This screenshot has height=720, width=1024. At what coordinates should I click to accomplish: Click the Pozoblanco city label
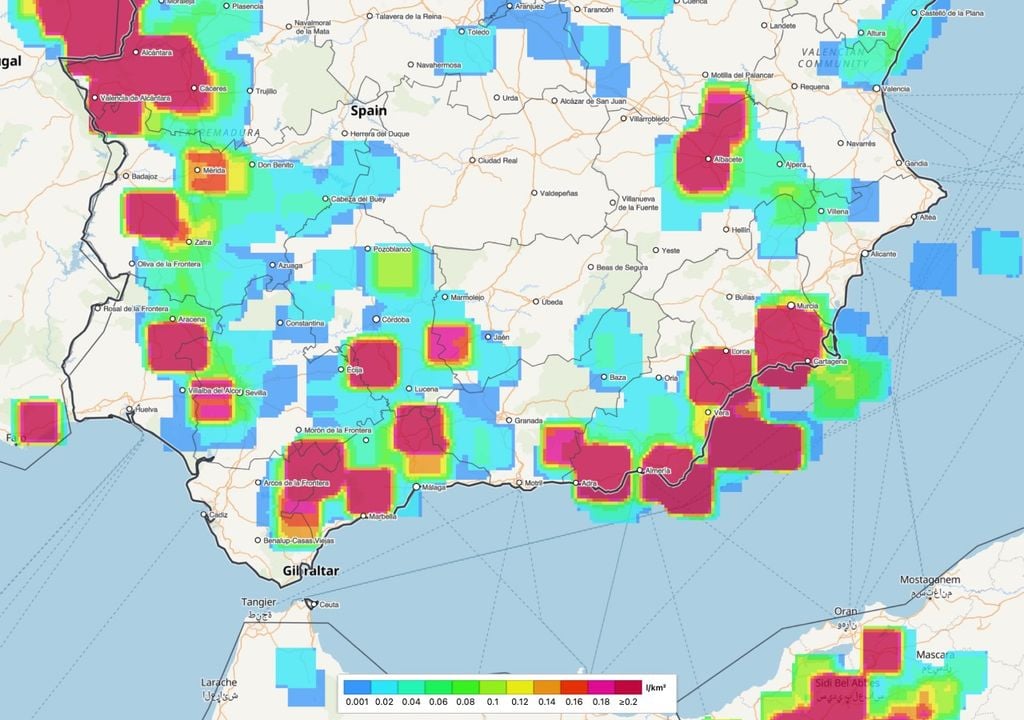pyautogui.click(x=392, y=249)
